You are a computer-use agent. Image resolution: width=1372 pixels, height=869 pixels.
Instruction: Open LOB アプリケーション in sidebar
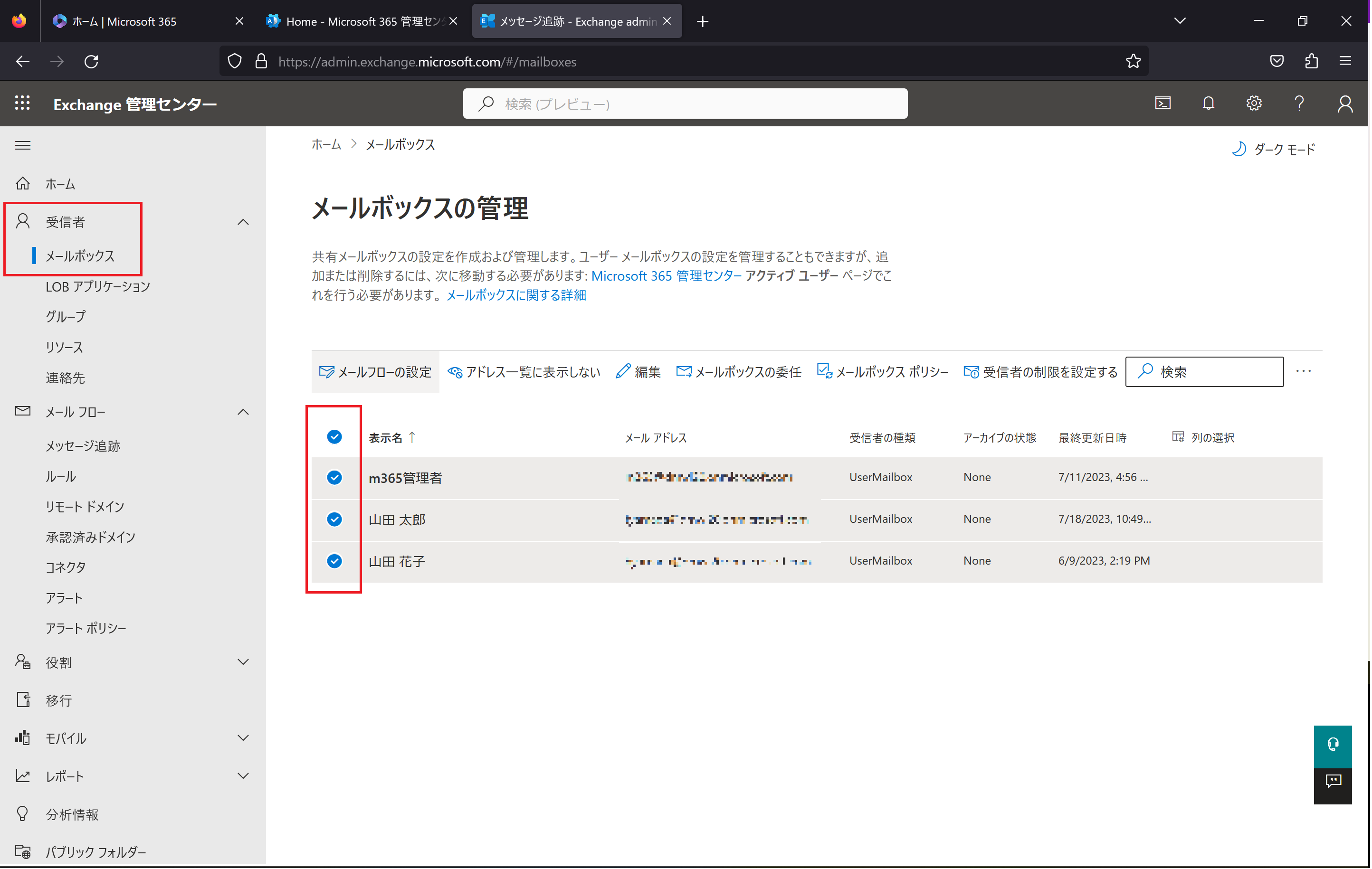pos(98,286)
